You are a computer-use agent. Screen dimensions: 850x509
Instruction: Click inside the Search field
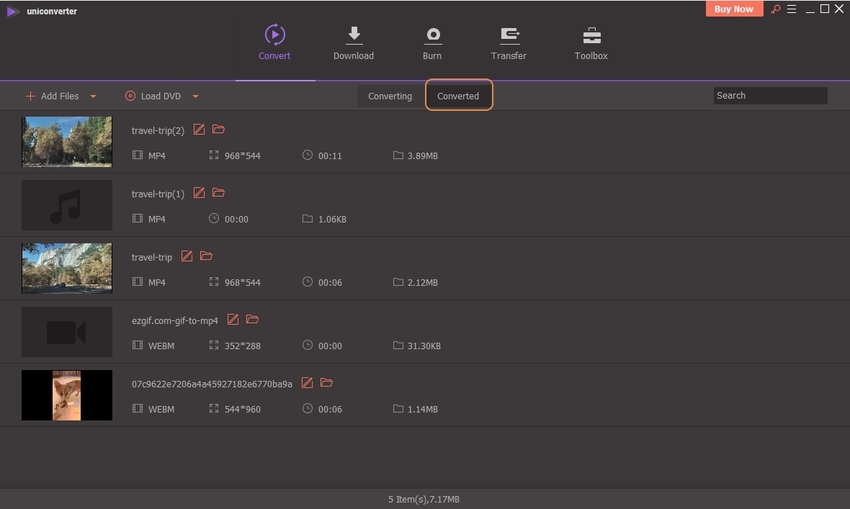[x=770, y=96]
